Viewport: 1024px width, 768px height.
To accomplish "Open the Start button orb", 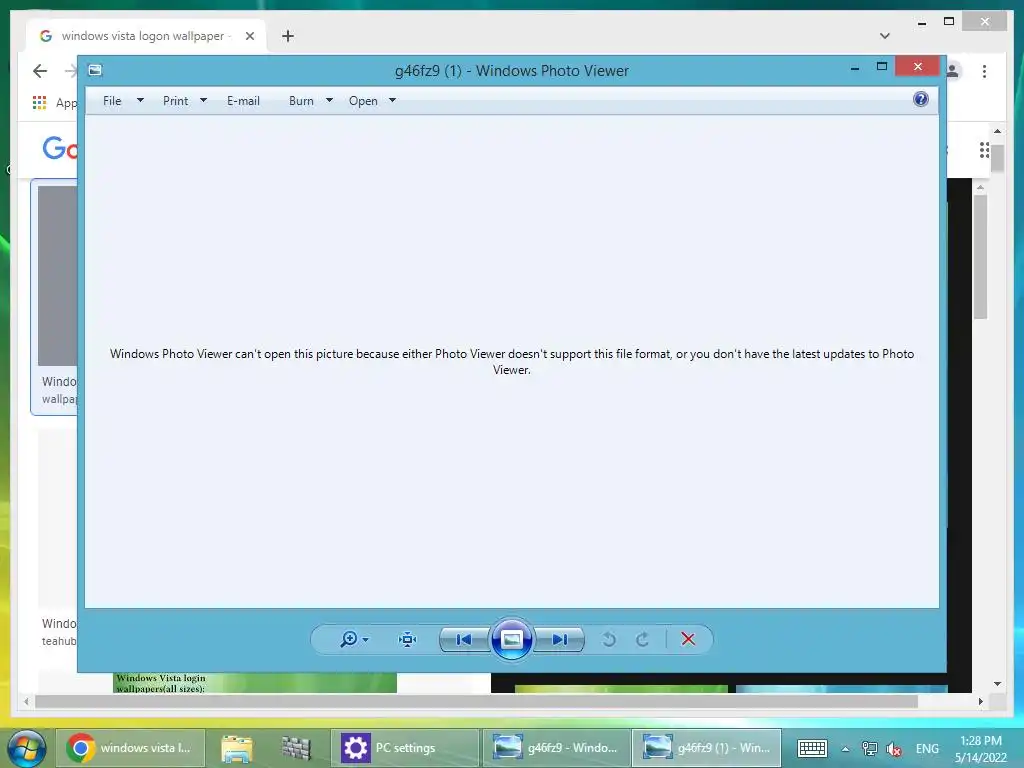I will click(x=27, y=748).
